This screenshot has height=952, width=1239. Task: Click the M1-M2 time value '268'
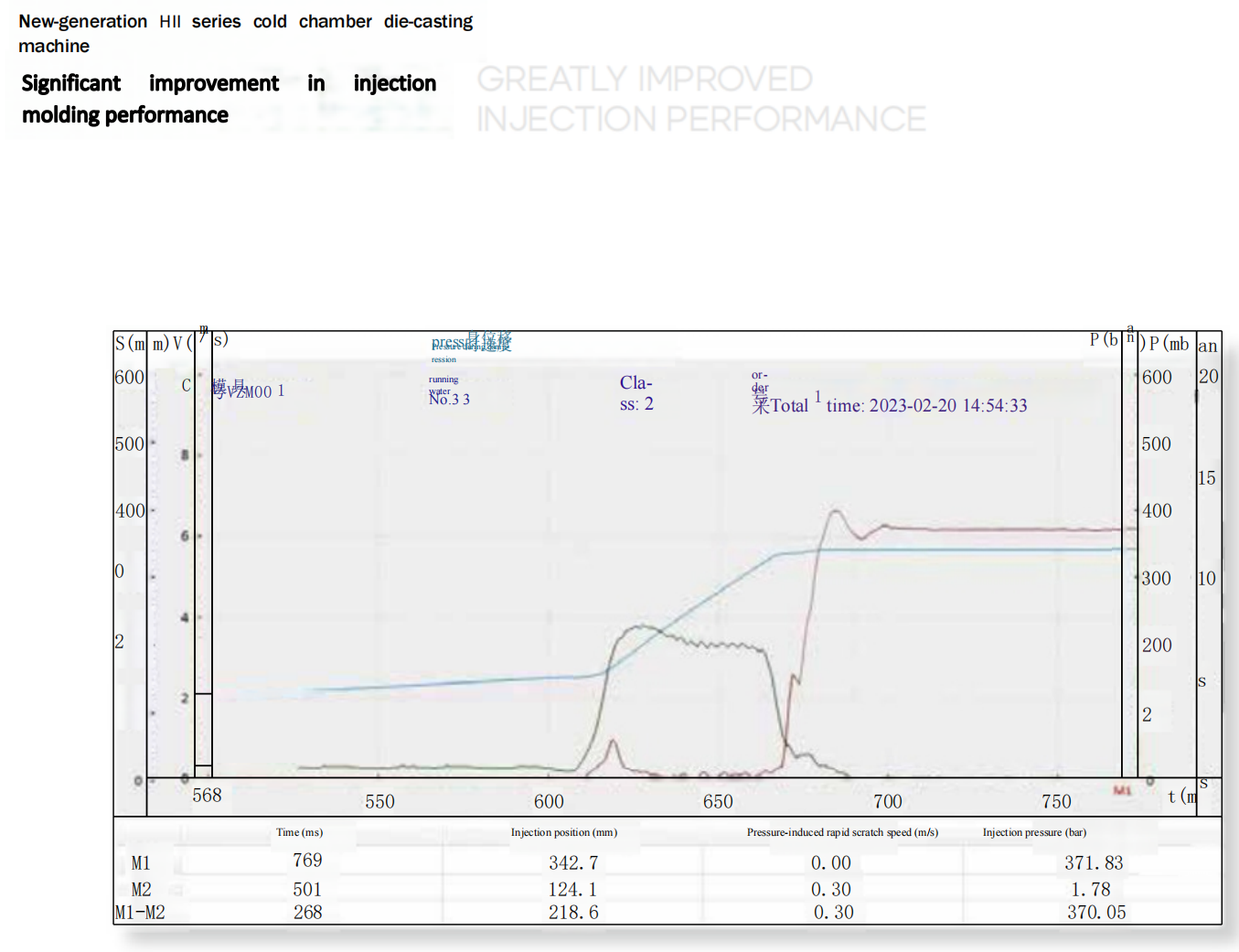(x=307, y=912)
